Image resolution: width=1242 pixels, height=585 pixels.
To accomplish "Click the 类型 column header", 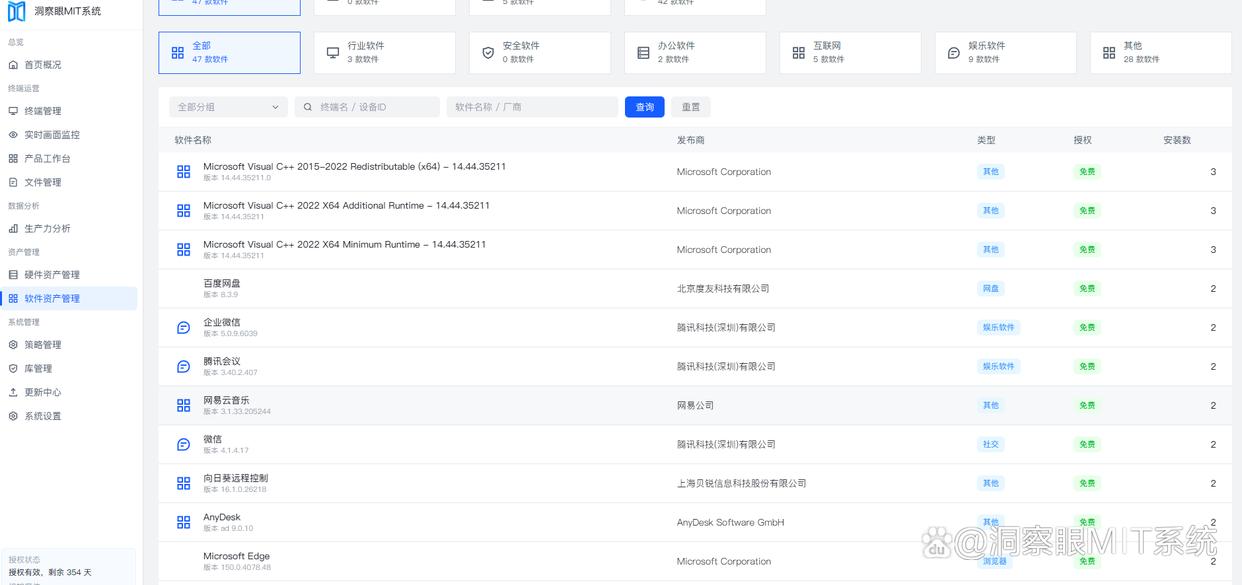I will click(x=986, y=140).
